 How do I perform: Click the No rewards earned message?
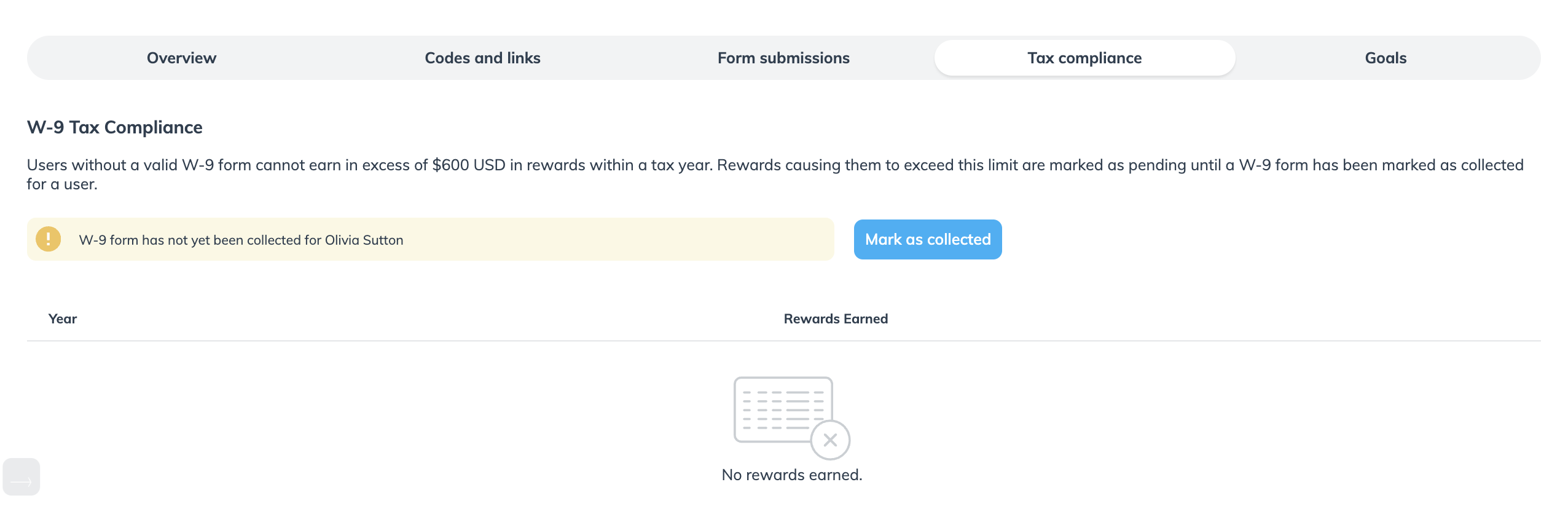tap(792, 475)
